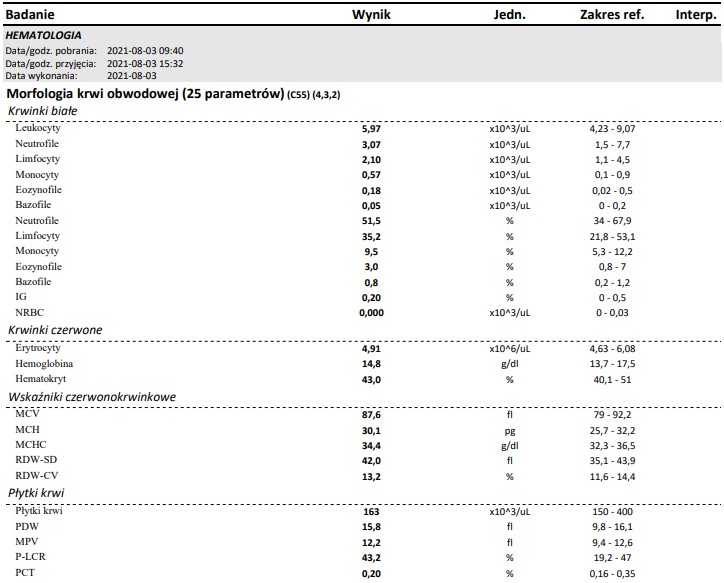Select the MCHC result 34,4
The width and height of the screenshot is (724, 583).
click(371, 446)
